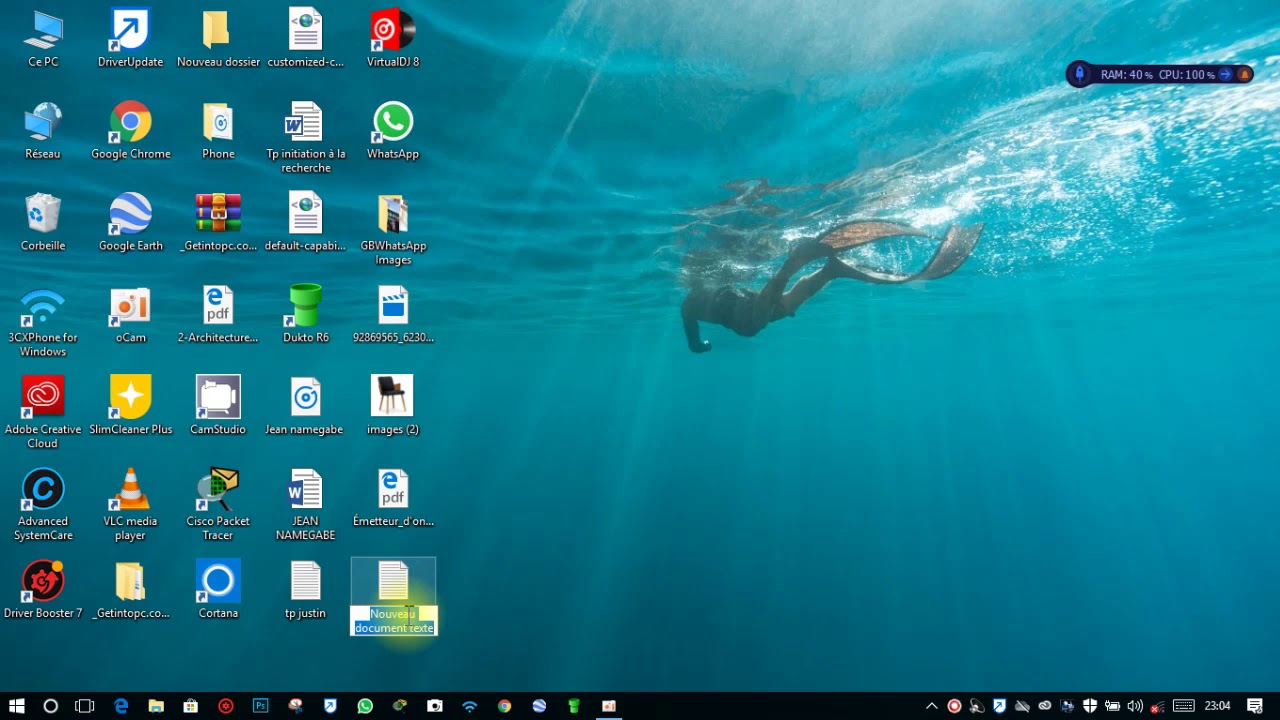Select the JEAN NAMEGABE Word document
1280x720 pixels.
tap(306, 506)
